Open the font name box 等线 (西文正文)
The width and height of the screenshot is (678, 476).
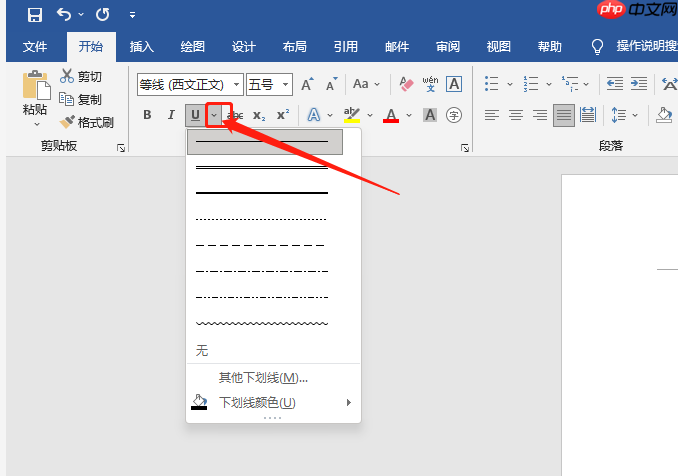tap(190, 84)
